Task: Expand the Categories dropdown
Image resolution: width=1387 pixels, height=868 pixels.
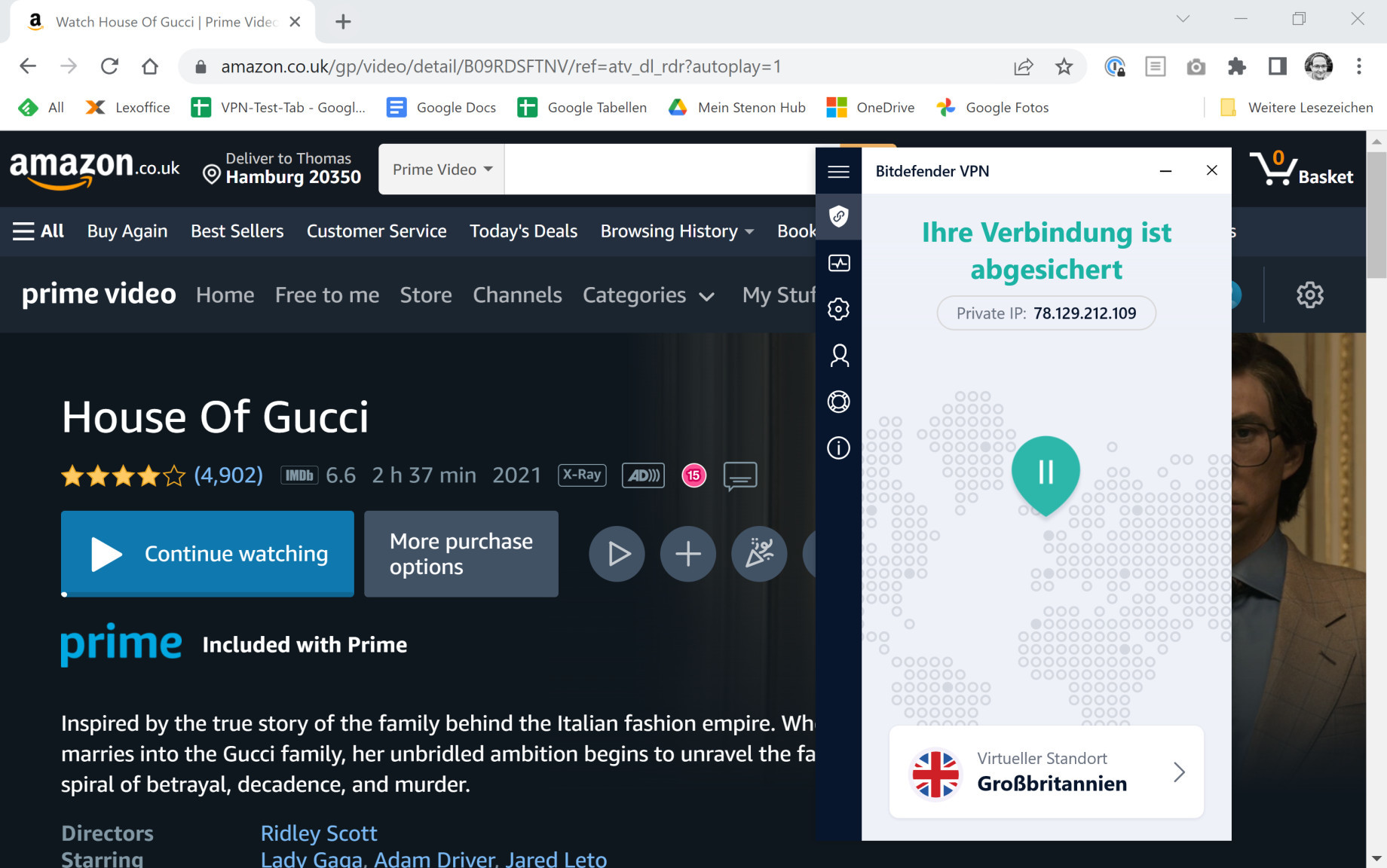Action: click(648, 295)
